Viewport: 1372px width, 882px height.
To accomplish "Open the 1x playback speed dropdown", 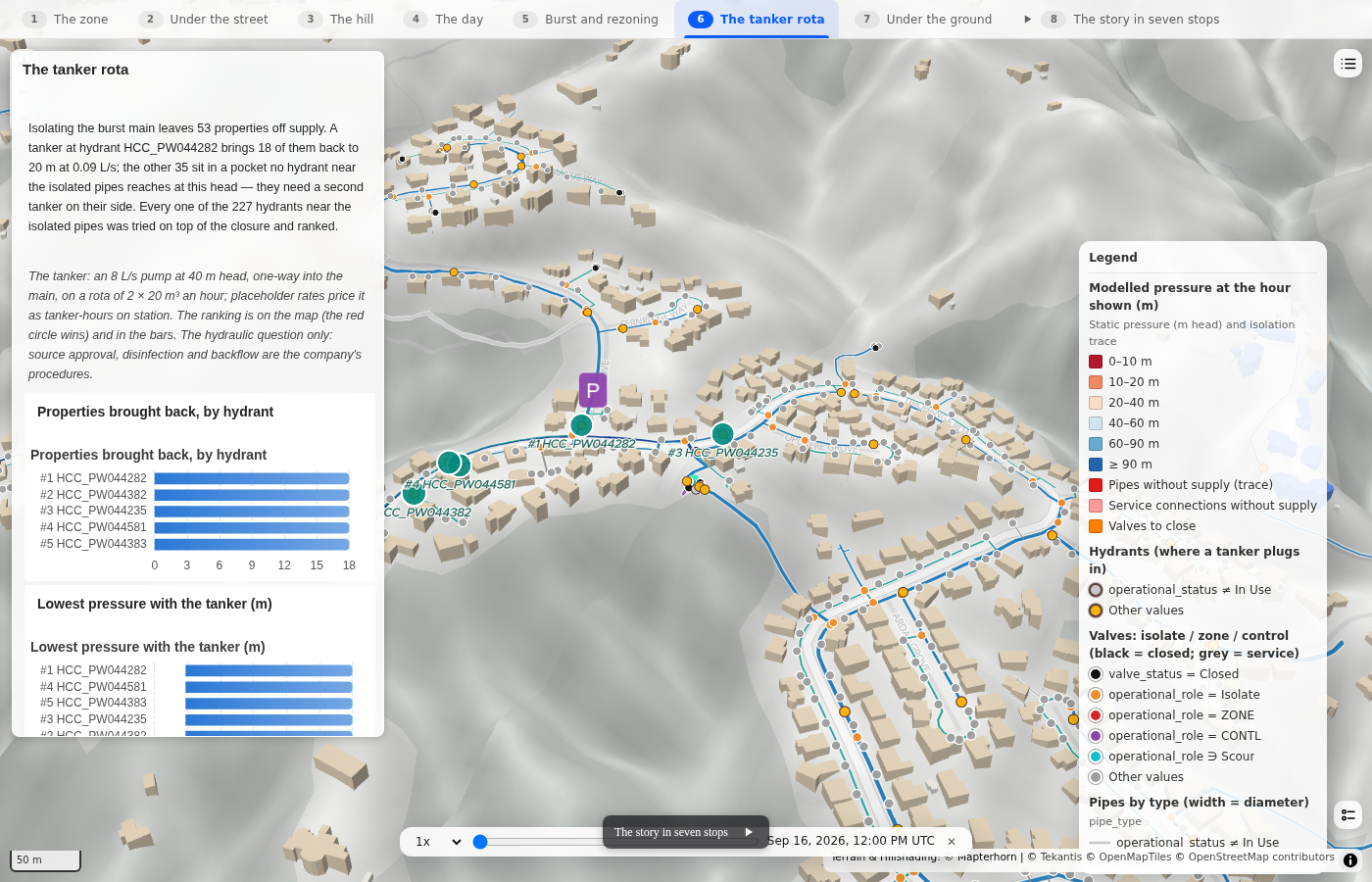I will tap(437, 841).
